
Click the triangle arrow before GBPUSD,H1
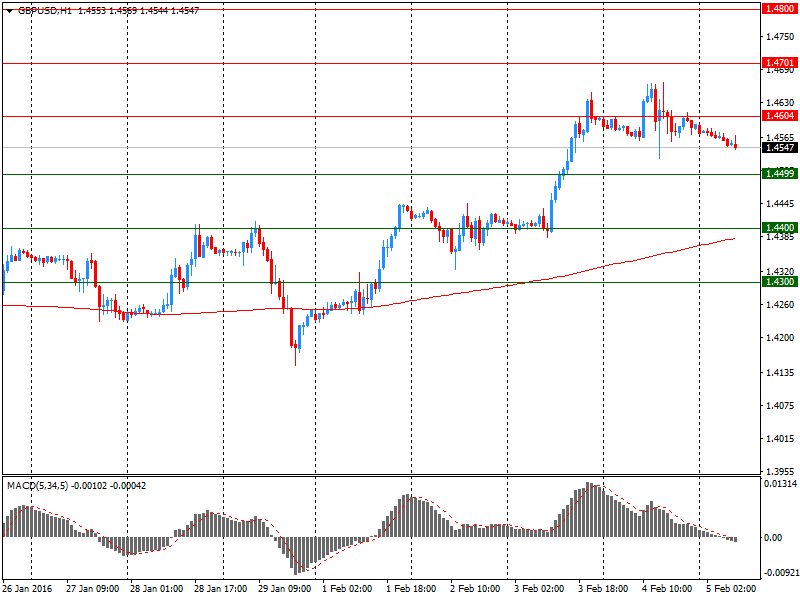[x=10, y=11]
